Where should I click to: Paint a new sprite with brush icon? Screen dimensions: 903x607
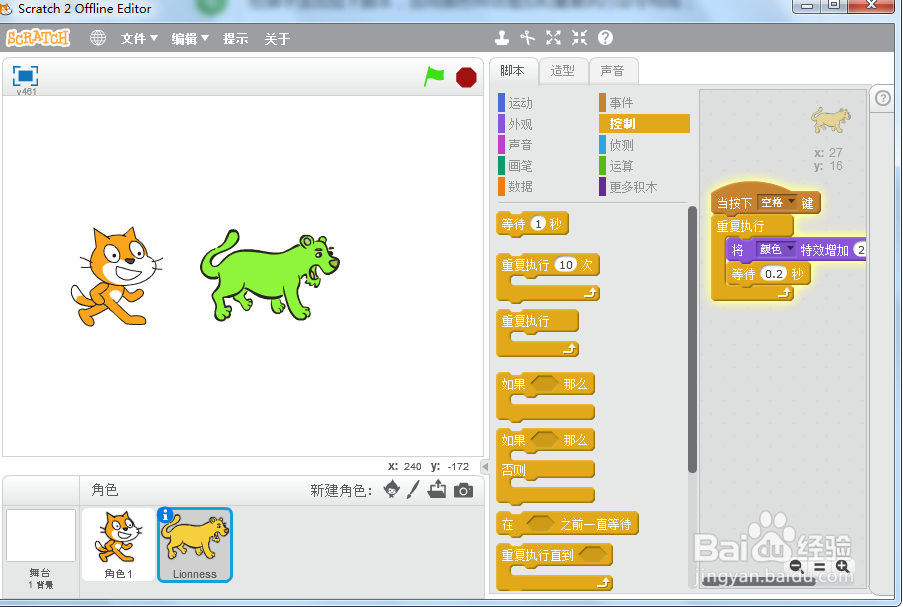pos(413,490)
